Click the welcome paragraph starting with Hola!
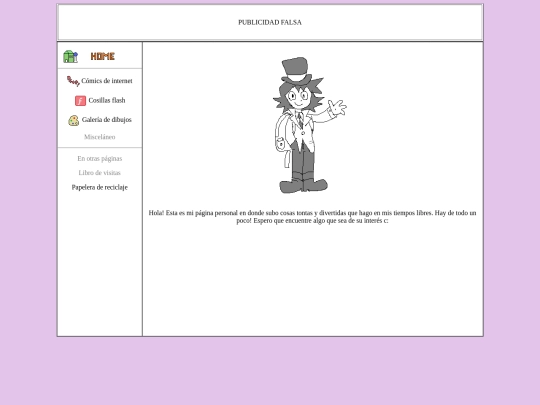 (x=312, y=217)
